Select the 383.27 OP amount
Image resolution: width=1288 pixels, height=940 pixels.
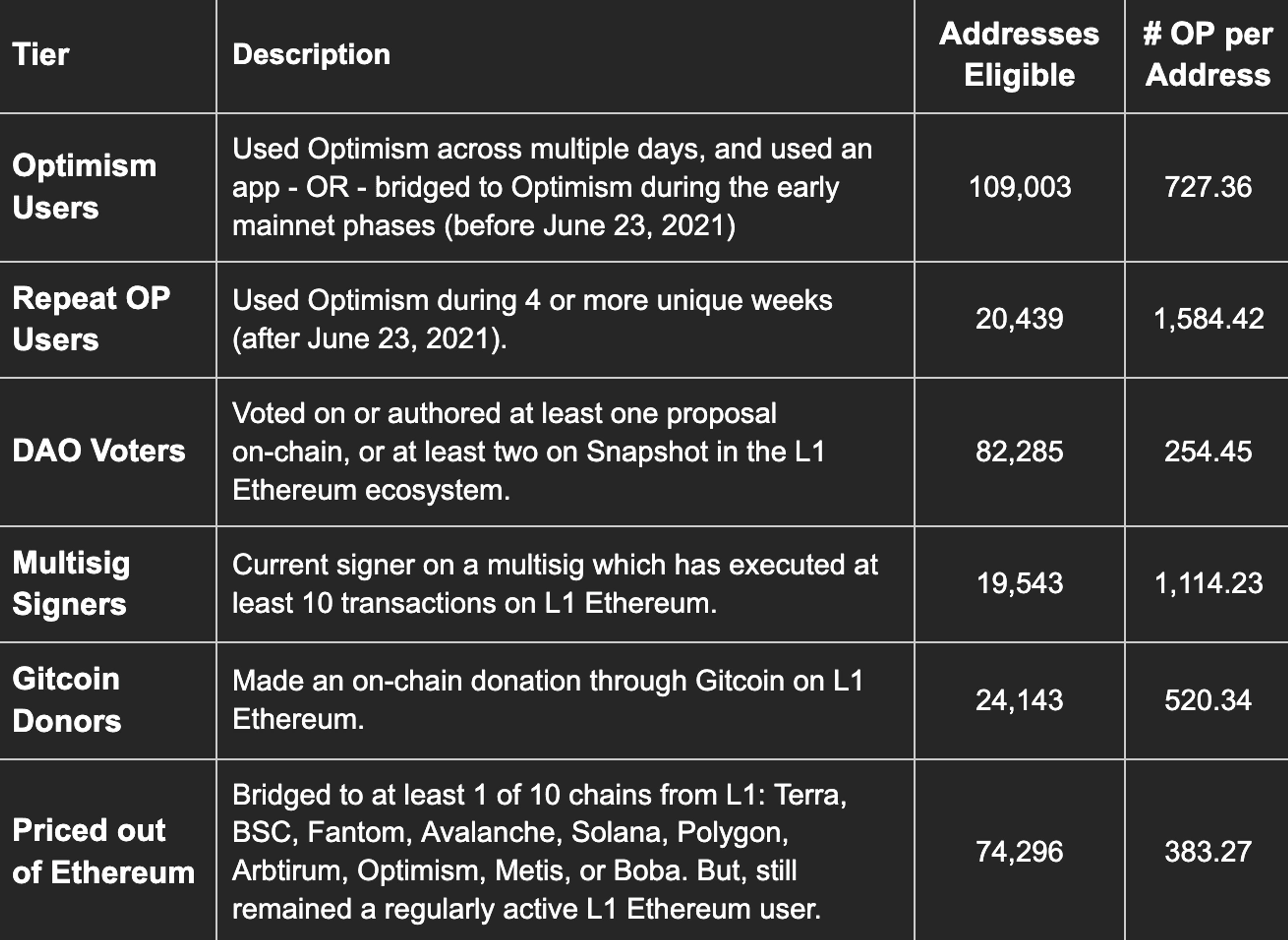(x=1208, y=852)
